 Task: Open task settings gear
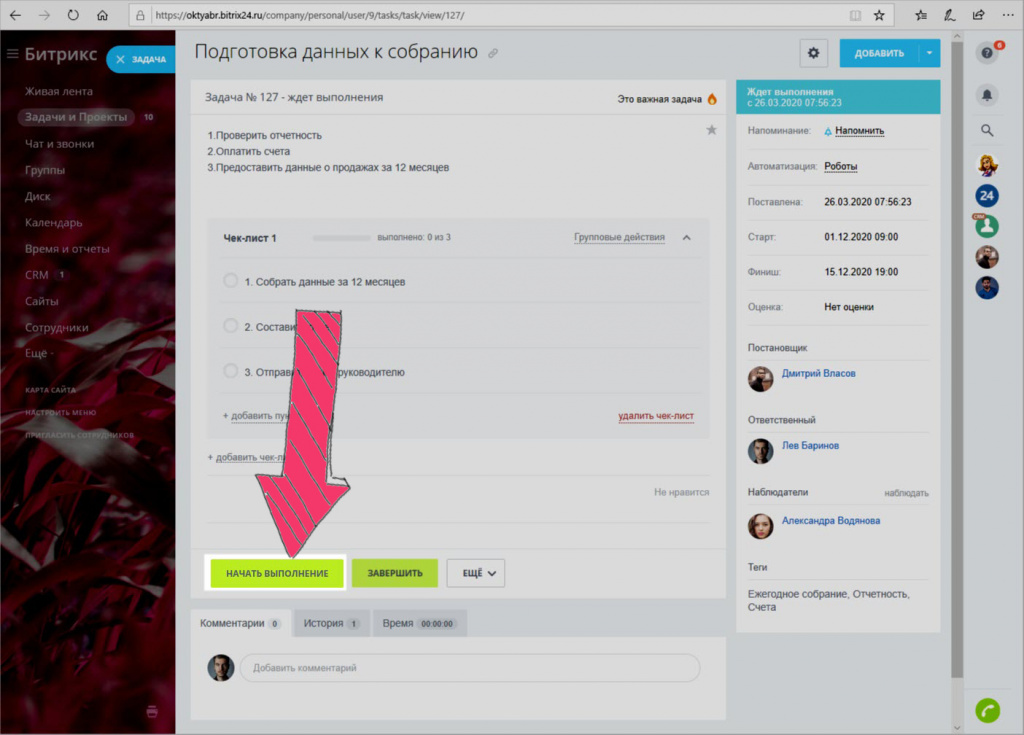click(x=813, y=53)
